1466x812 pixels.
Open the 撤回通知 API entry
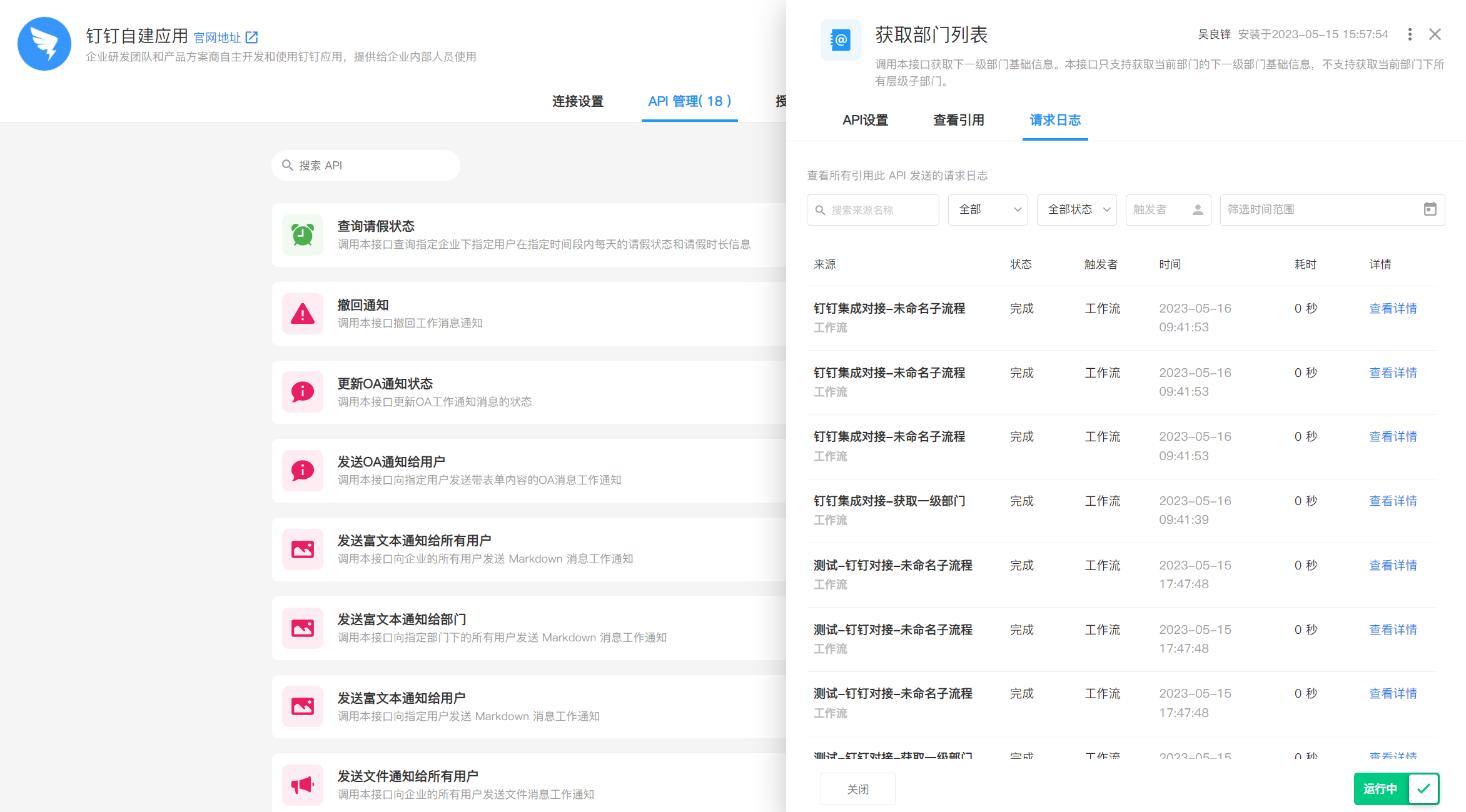click(529, 314)
